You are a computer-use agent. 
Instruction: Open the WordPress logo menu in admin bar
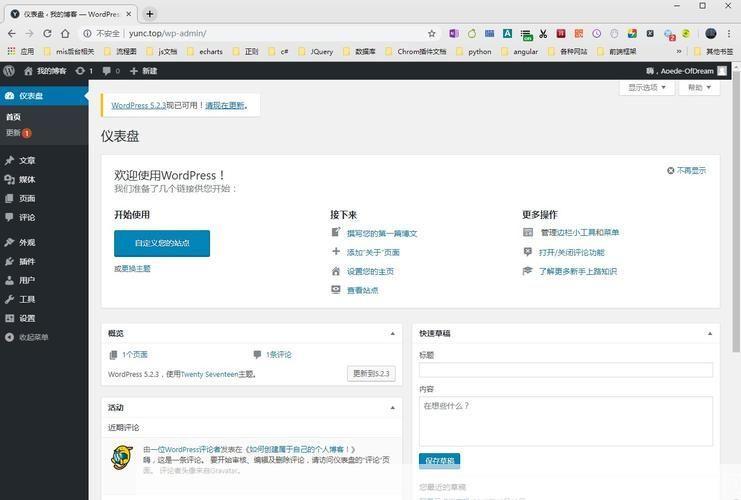(9, 71)
